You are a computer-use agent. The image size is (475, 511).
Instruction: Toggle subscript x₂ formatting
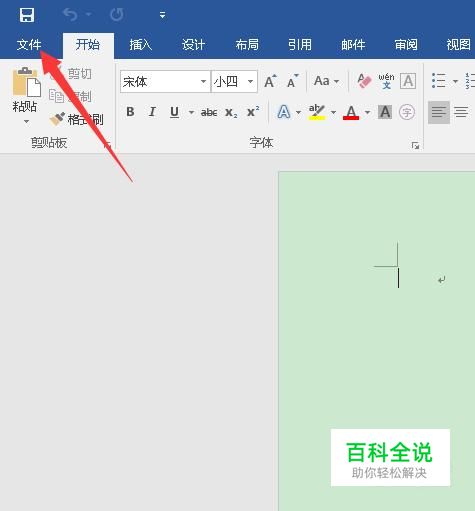coord(231,112)
